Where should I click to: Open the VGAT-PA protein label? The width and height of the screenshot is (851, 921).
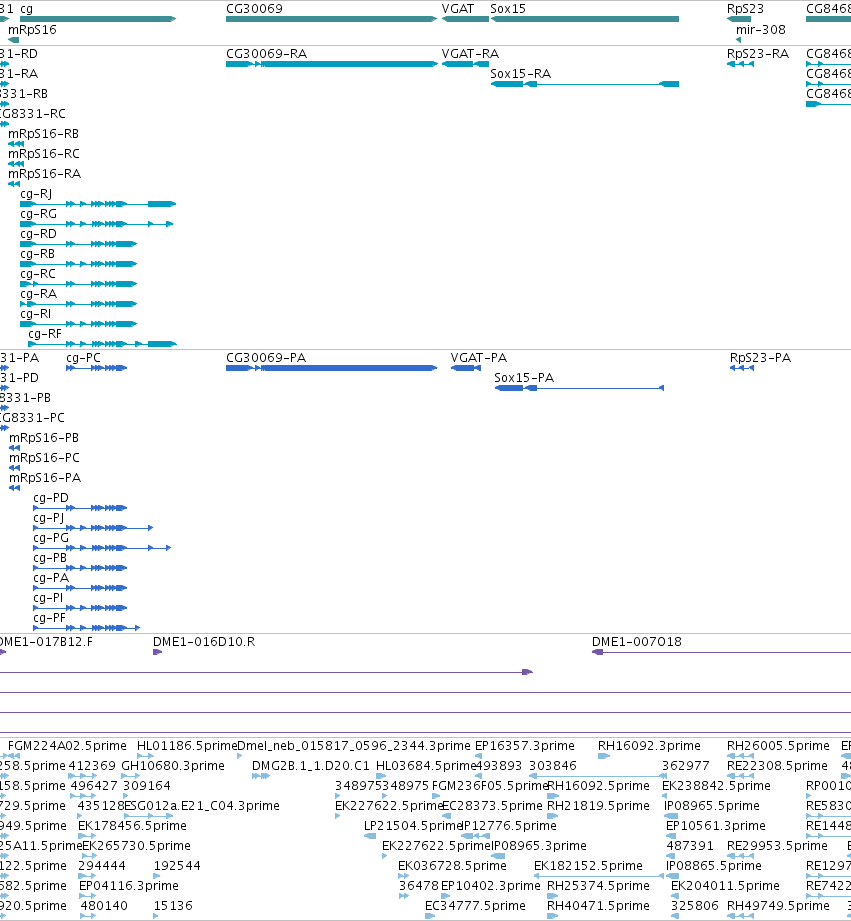coord(479,358)
